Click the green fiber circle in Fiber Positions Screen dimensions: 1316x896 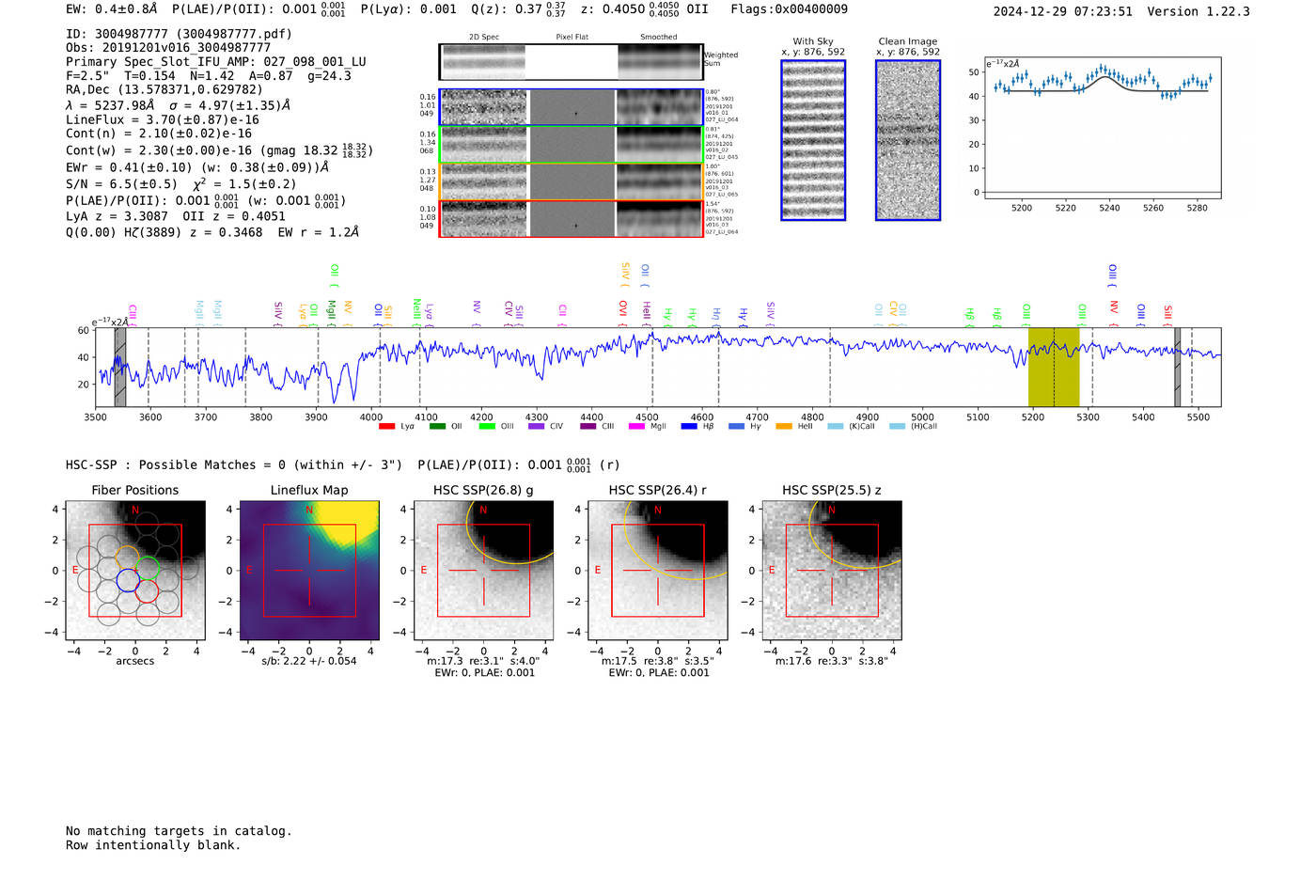click(x=147, y=569)
